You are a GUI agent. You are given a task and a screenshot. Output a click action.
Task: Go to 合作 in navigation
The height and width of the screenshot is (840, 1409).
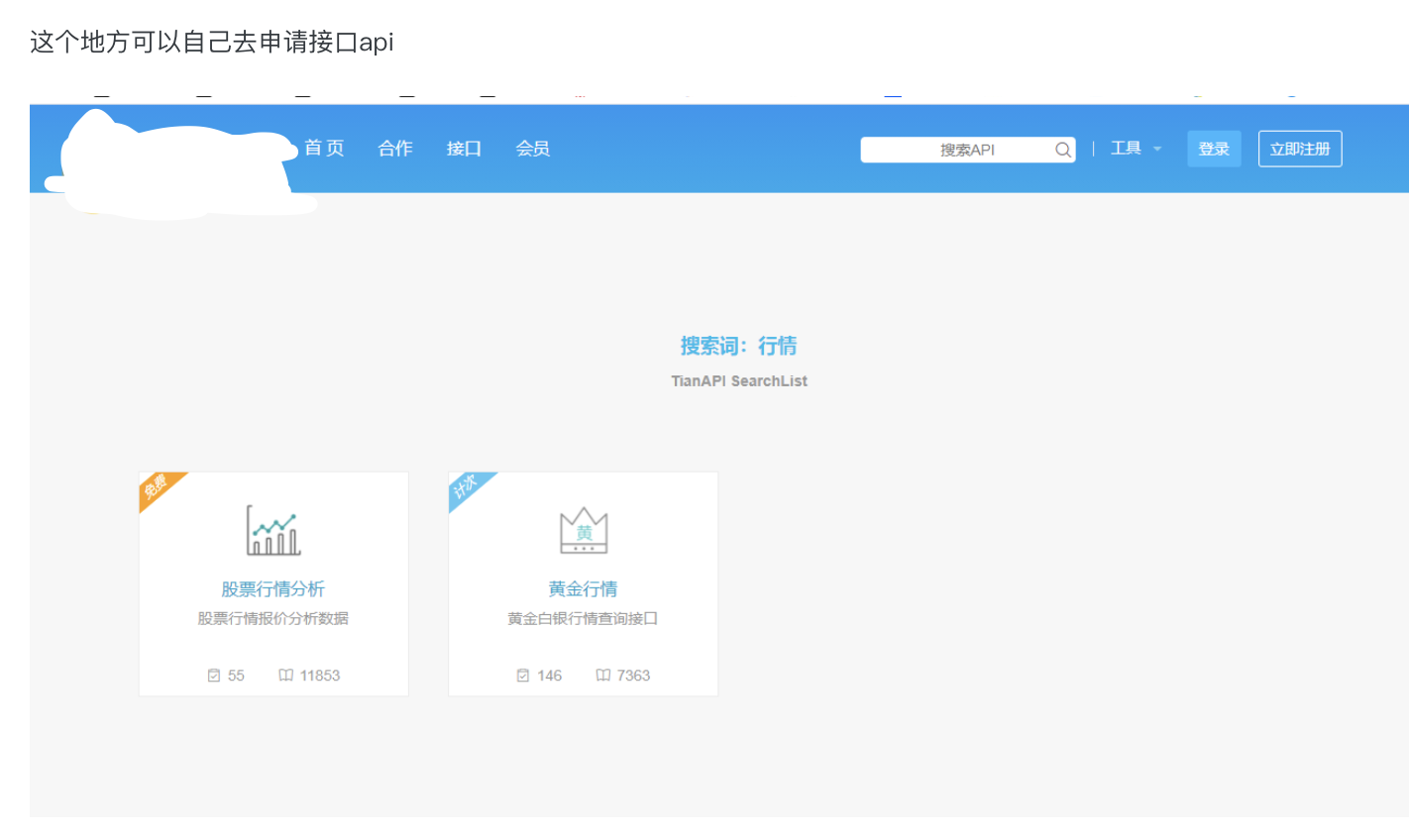coord(395,149)
